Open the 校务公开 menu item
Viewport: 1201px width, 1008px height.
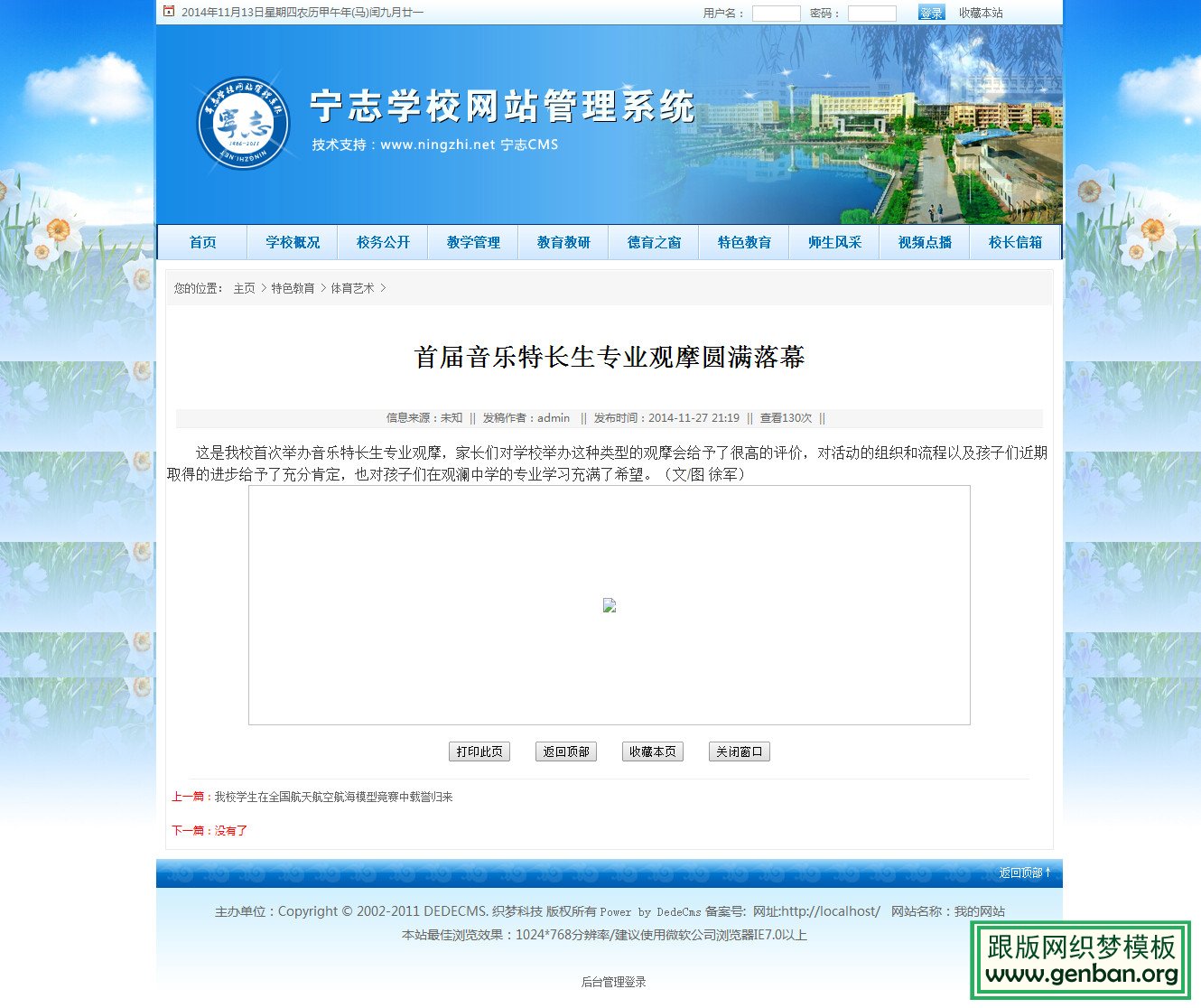pyautogui.click(x=382, y=241)
